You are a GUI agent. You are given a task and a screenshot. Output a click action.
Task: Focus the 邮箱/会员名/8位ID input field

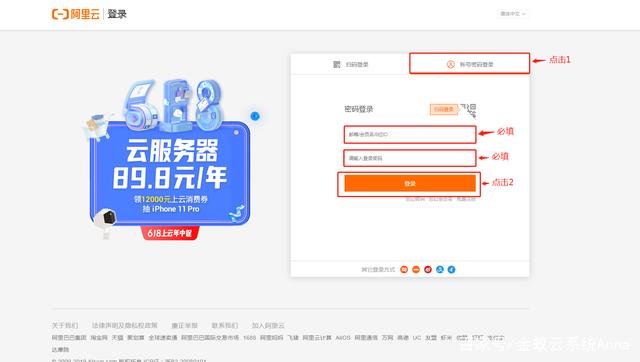coord(410,134)
